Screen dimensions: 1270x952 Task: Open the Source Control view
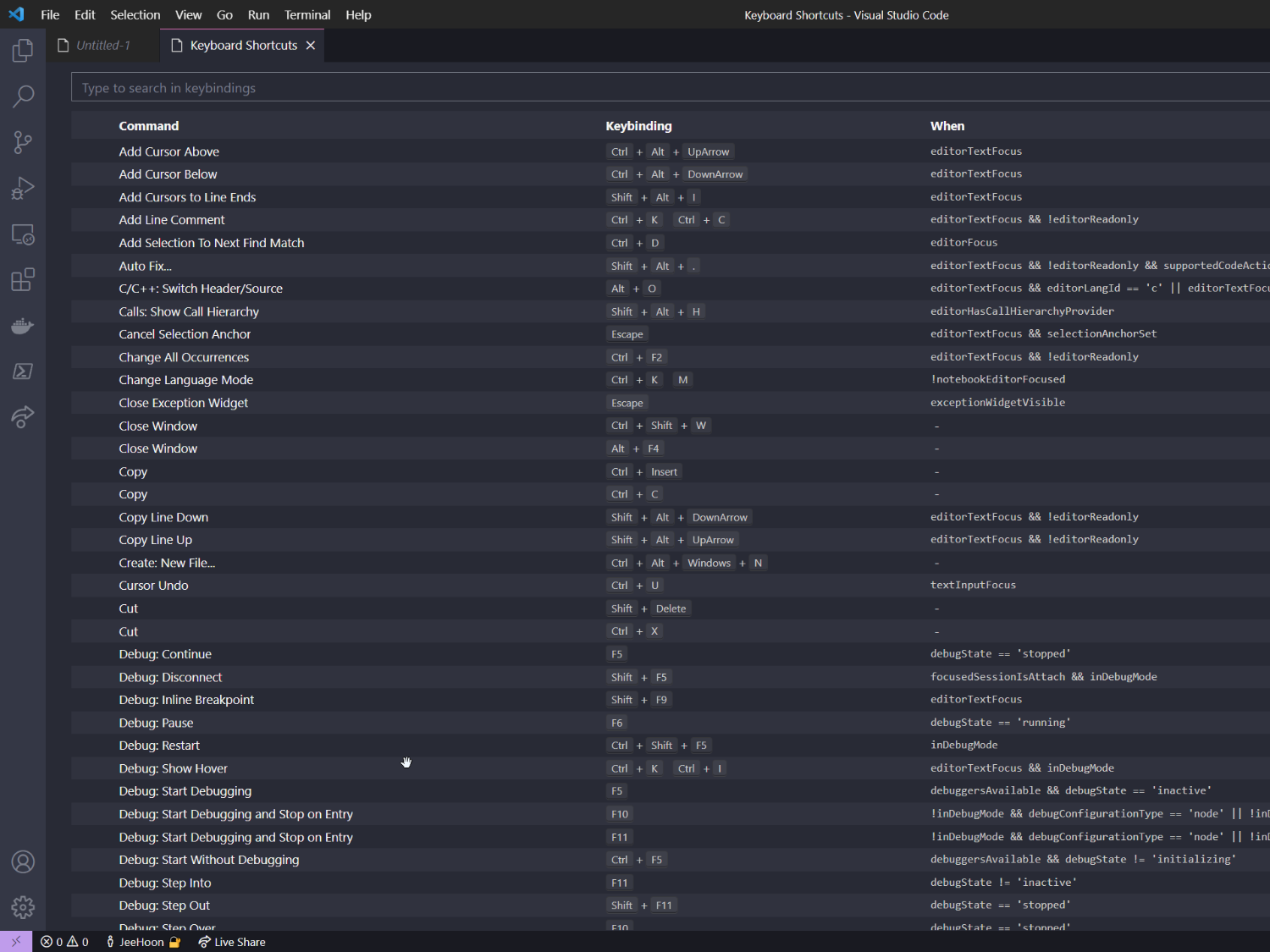pos(23,142)
